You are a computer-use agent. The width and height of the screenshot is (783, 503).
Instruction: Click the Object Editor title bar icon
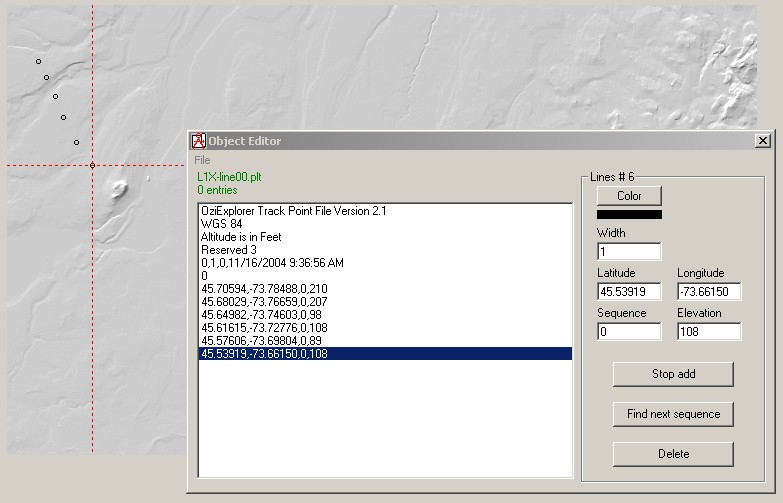pyautogui.click(x=198, y=141)
